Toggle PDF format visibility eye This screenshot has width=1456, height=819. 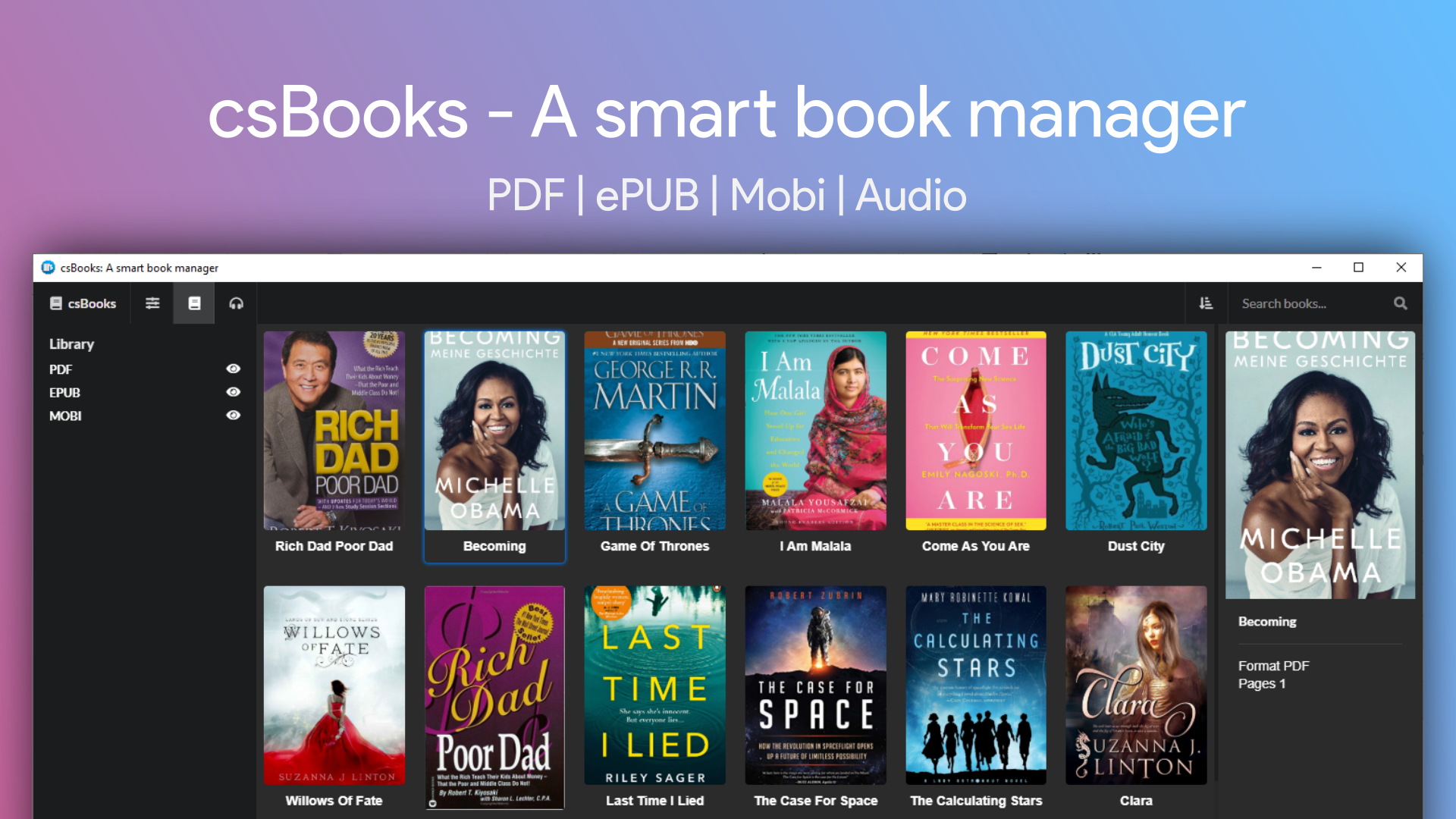234,369
